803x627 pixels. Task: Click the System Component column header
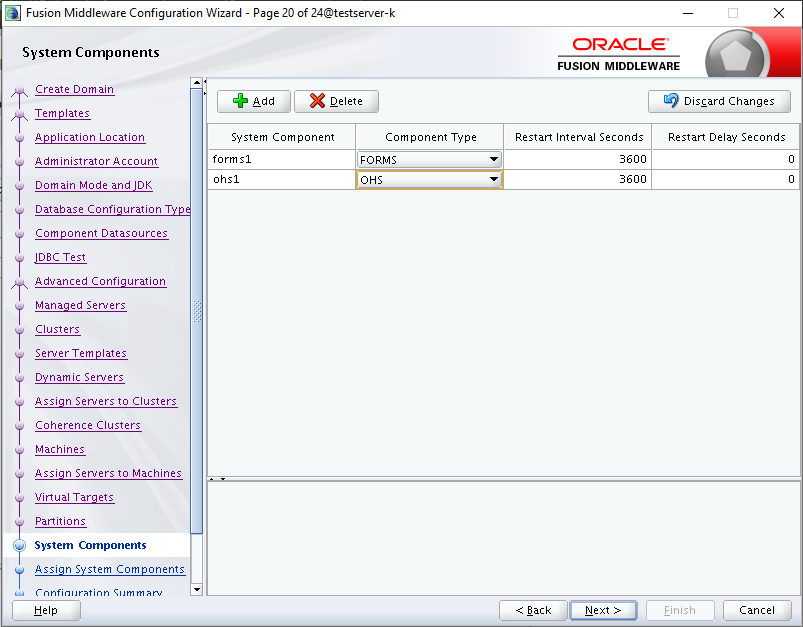tap(282, 137)
